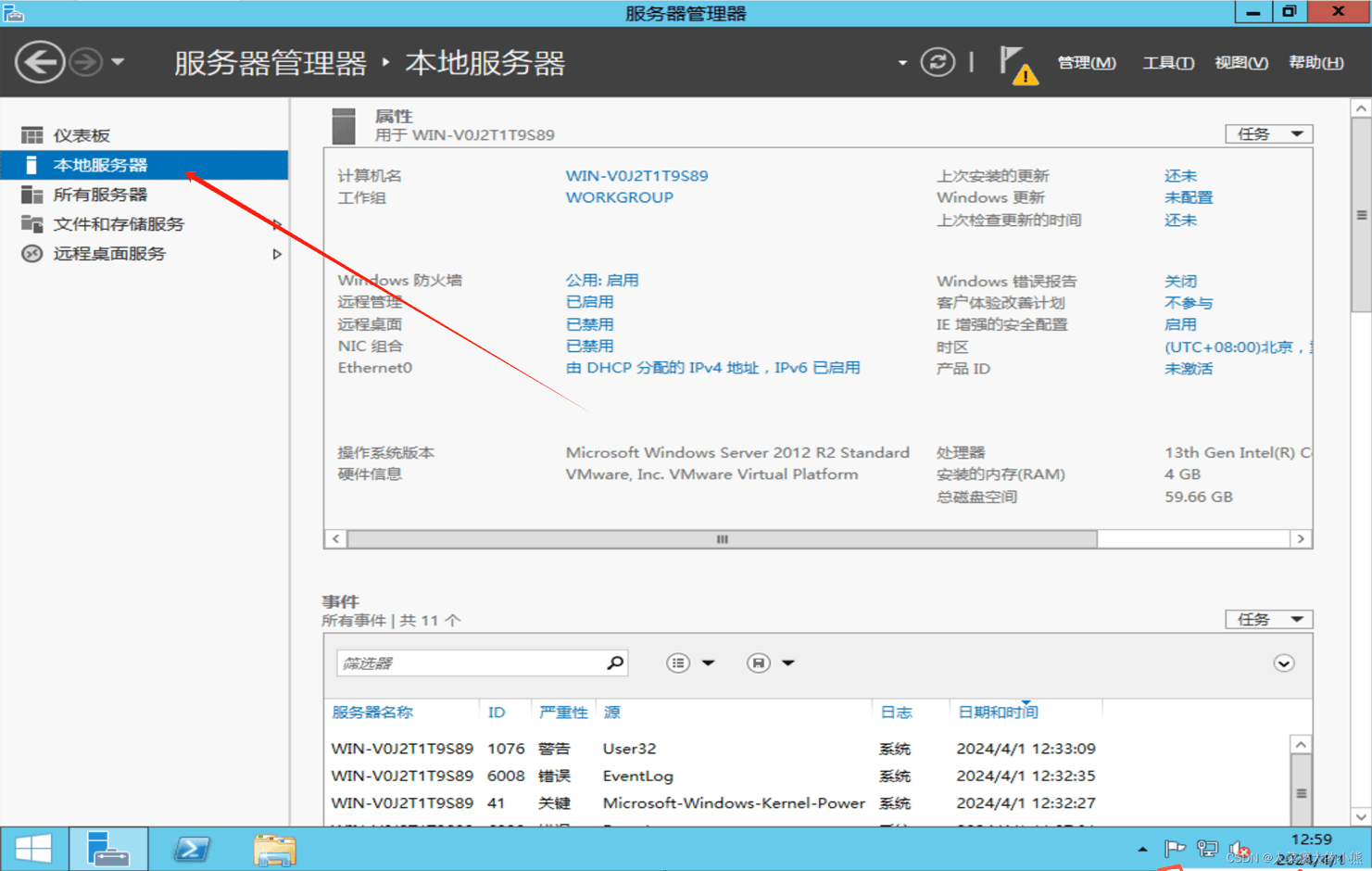This screenshot has width=1372, height=871.
Task: Click the search magnifier in event filter
Action: pyautogui.click(x=615, y=663)
